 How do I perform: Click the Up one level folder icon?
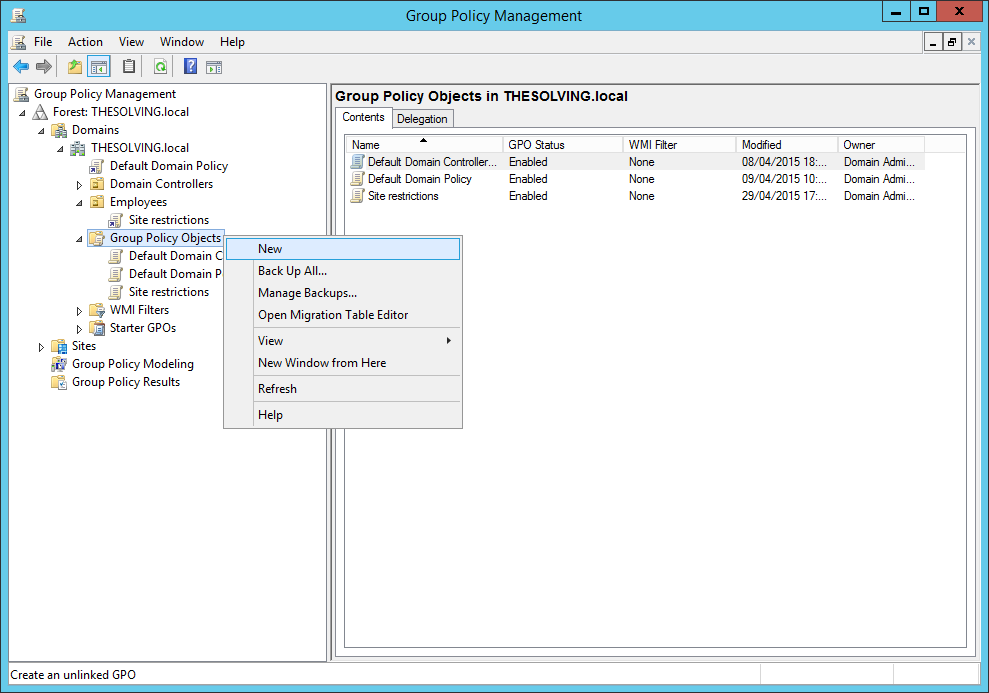tap(75, 66)
